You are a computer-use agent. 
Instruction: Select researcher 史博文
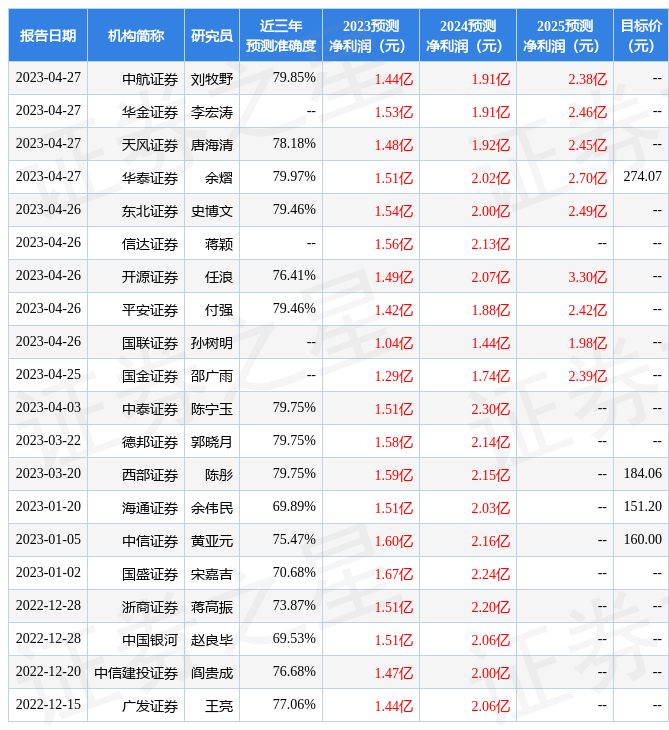click(x=212, y=211)
